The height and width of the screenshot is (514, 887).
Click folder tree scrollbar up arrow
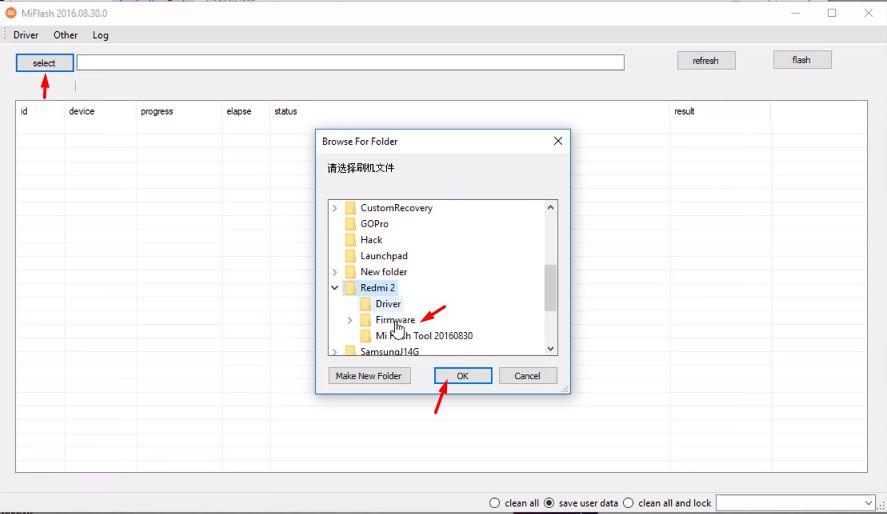click(x=550, y=208)
